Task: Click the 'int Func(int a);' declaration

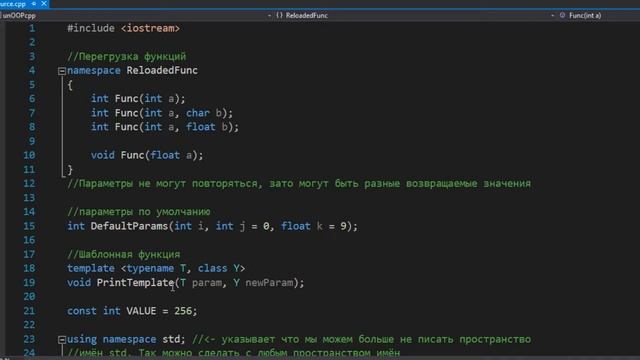Action: tap(138, 99)
